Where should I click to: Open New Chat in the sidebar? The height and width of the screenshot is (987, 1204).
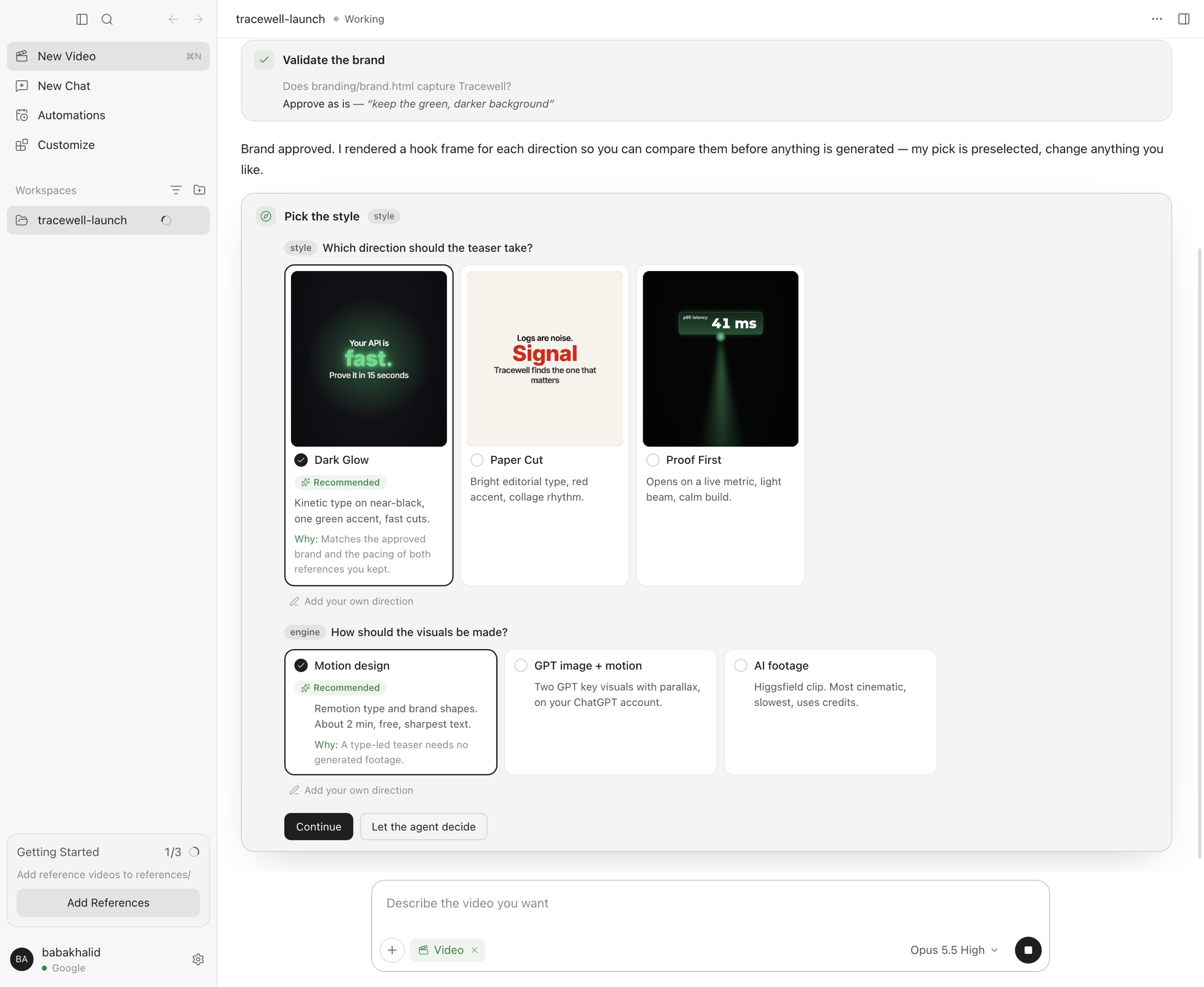pyautogui.click(x=108, y=86)
